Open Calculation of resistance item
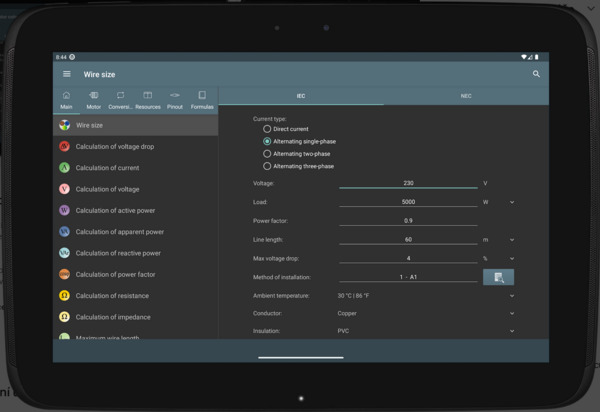 tap(111, 296)
